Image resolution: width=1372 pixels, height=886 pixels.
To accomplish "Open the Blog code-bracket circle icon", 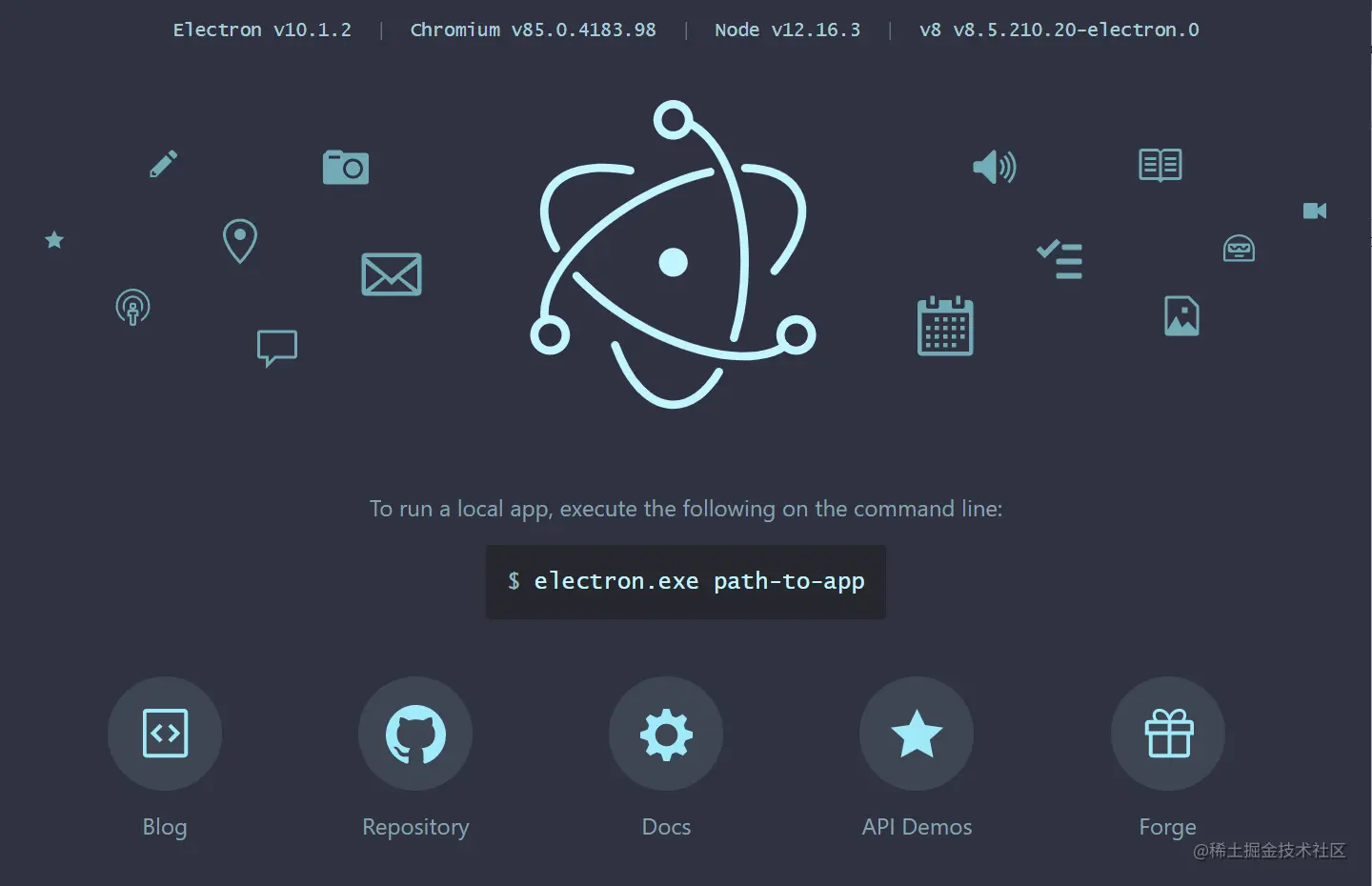I will pos(165,734).
